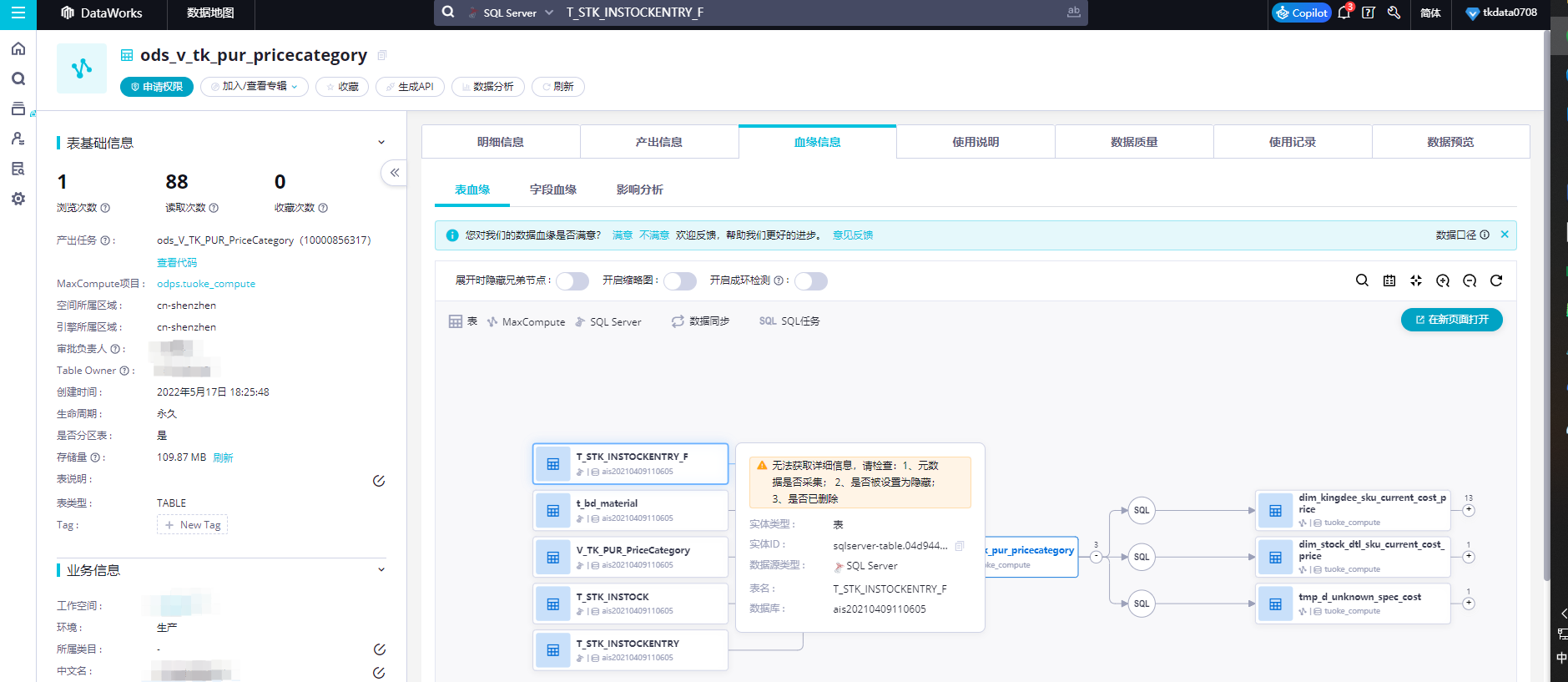Zoom out on the lineage graph

[x=1470, y=280]
